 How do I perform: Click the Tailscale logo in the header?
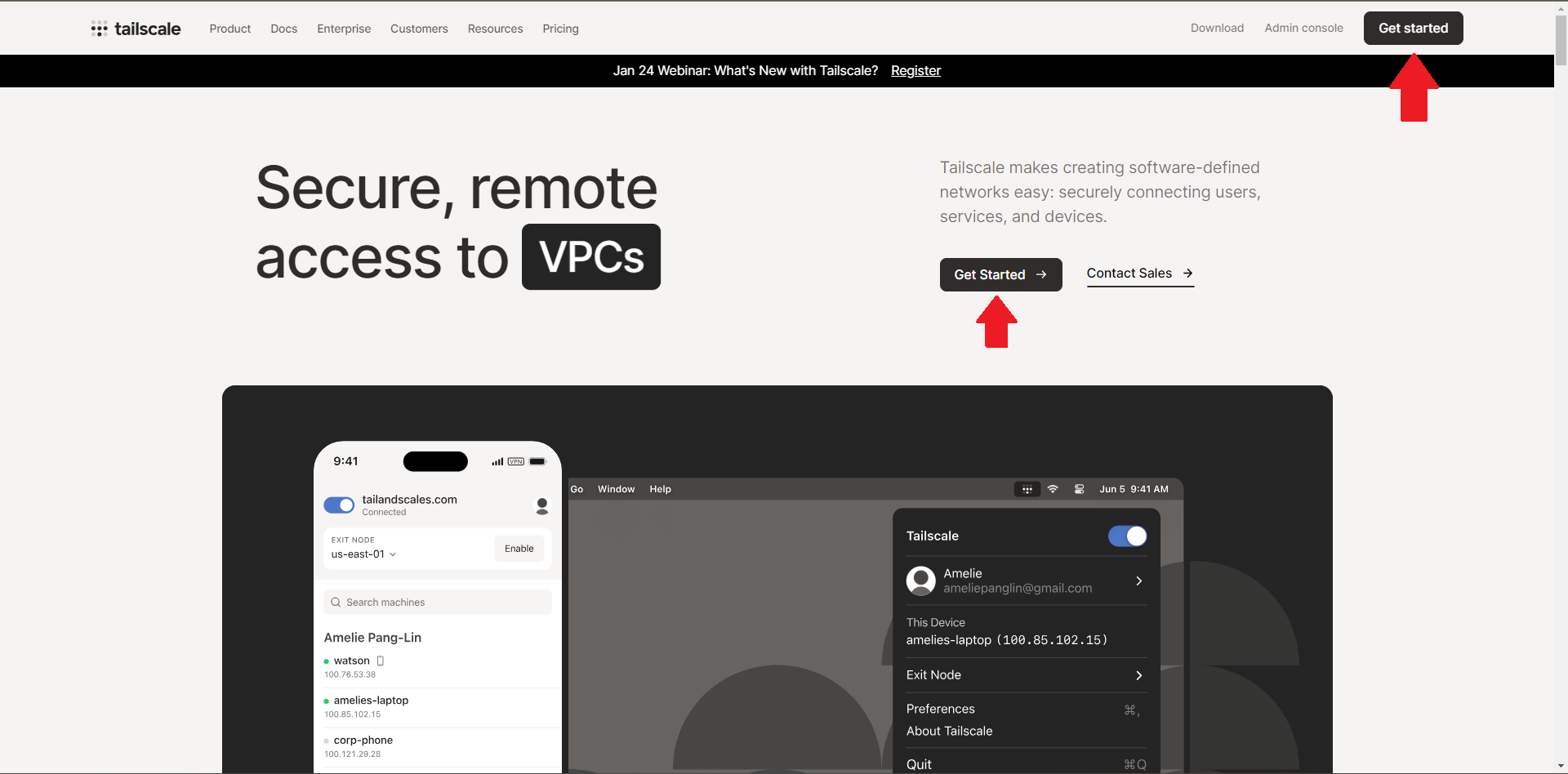[136, 29]
